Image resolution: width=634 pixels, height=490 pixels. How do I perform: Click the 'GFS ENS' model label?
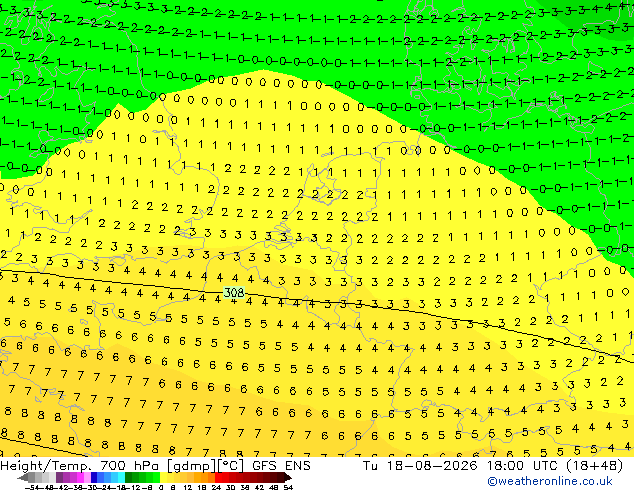click(281, 466)
